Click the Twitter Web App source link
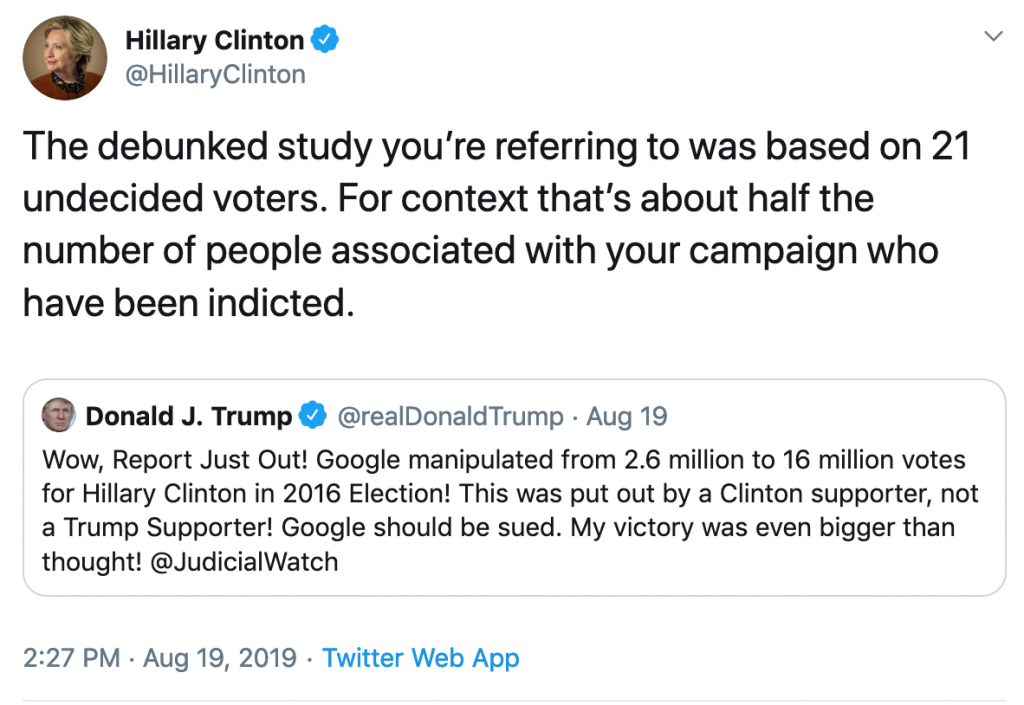The height and width of the screenshot is (705, 1024). 421,658
